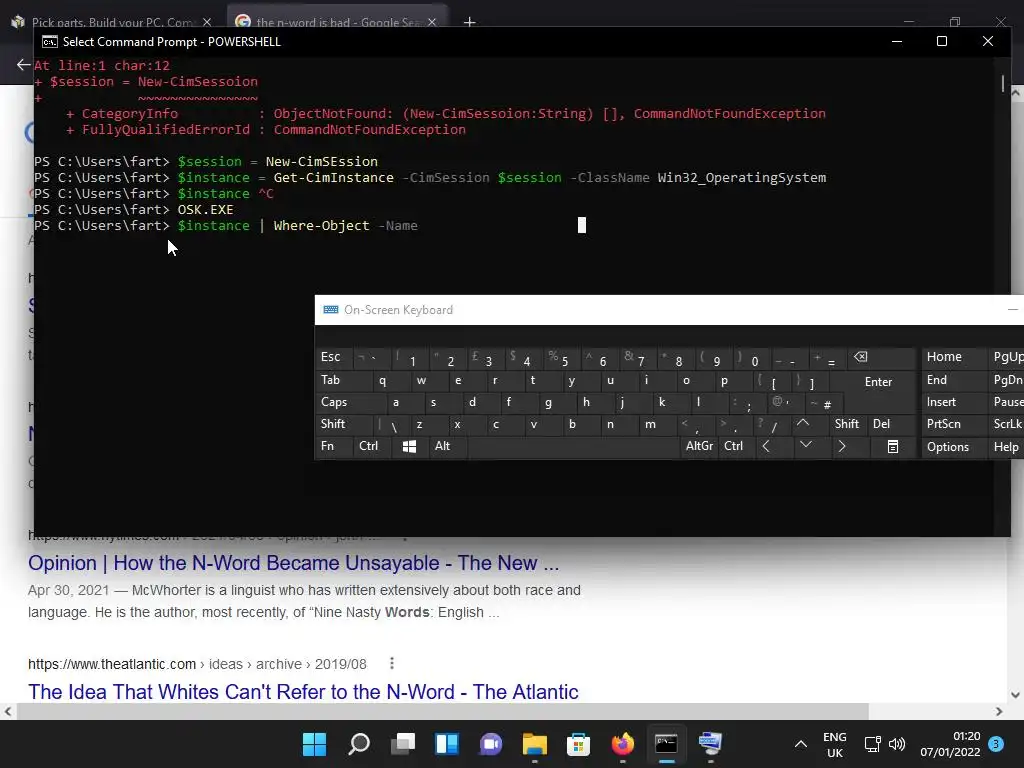This screenshot has height=768, width=1024.
Task: Open clock and date 01:20 07/01/2022
Action: pyautogui.click(x=950, y=744)
